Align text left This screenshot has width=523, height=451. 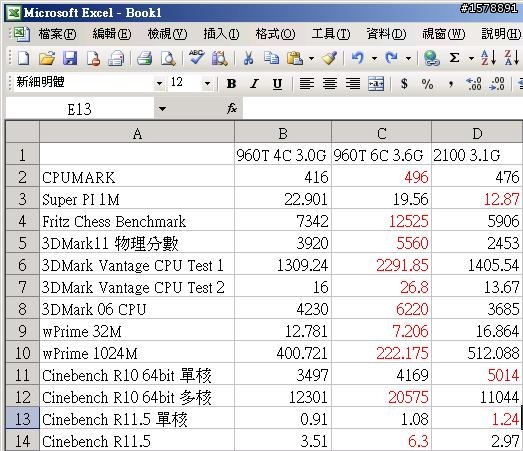coord(307,83)
